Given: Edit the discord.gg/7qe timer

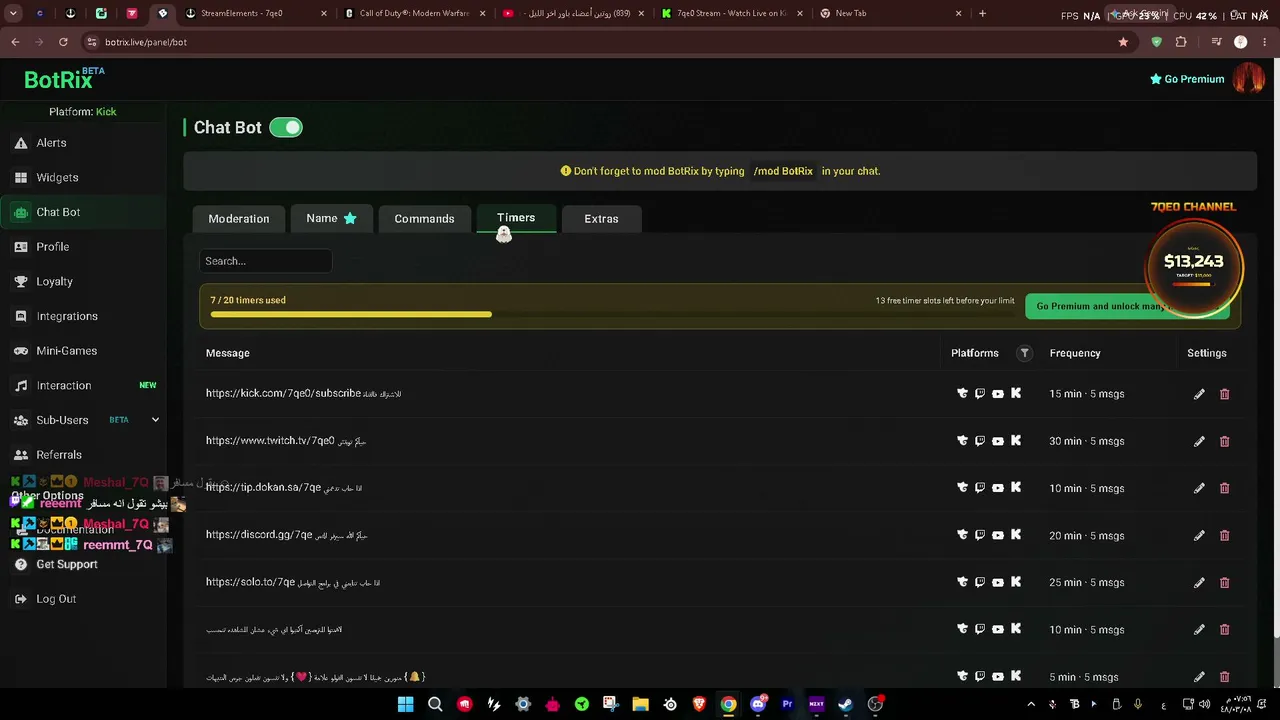Looking at the screenshot, I should tap(1199, 535).
